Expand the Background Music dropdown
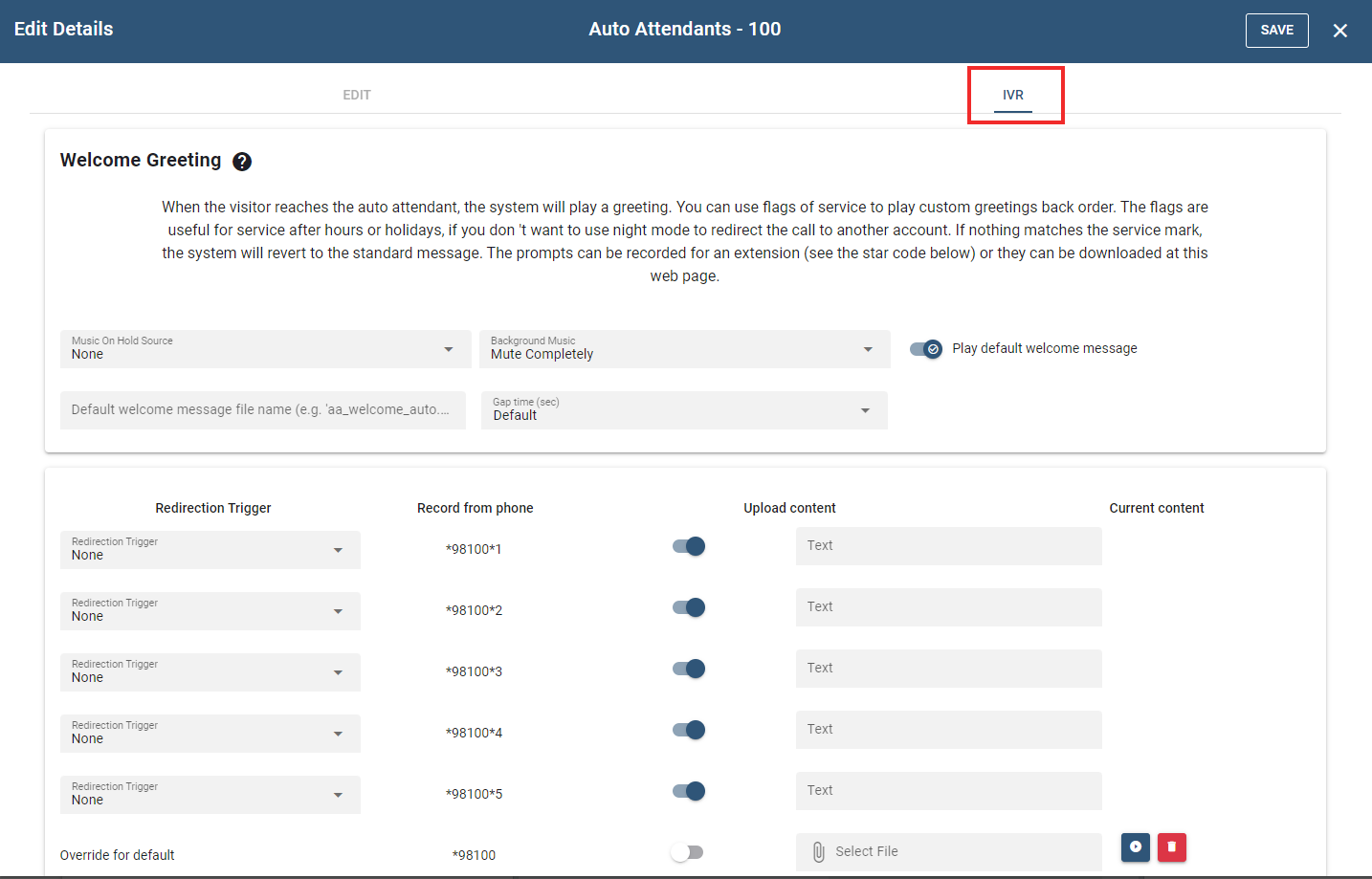The height and width of the screenshot is (879, 1372). pyautogui.click(x=684, y=349)
